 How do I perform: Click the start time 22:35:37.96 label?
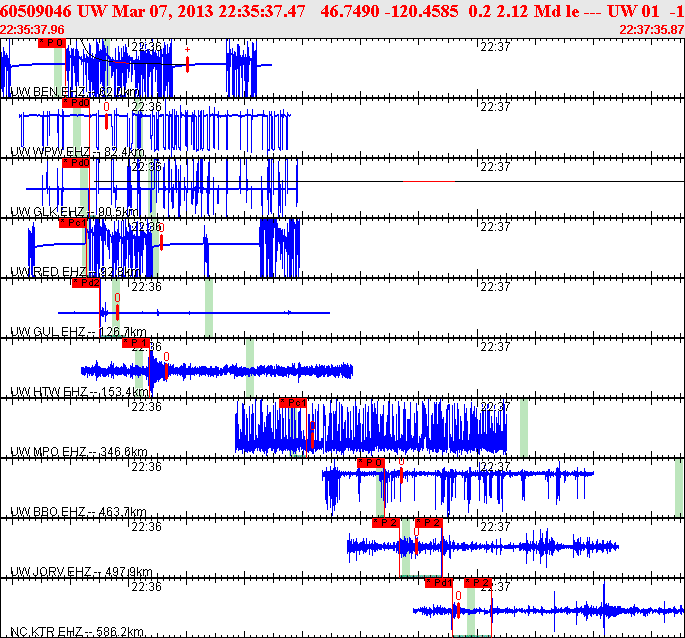[x=33, y=30]
